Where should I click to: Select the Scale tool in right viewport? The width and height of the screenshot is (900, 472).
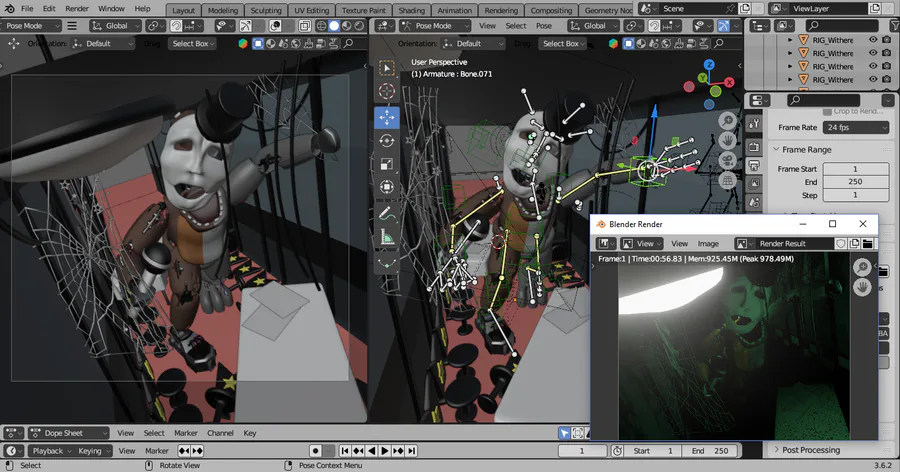387,164
